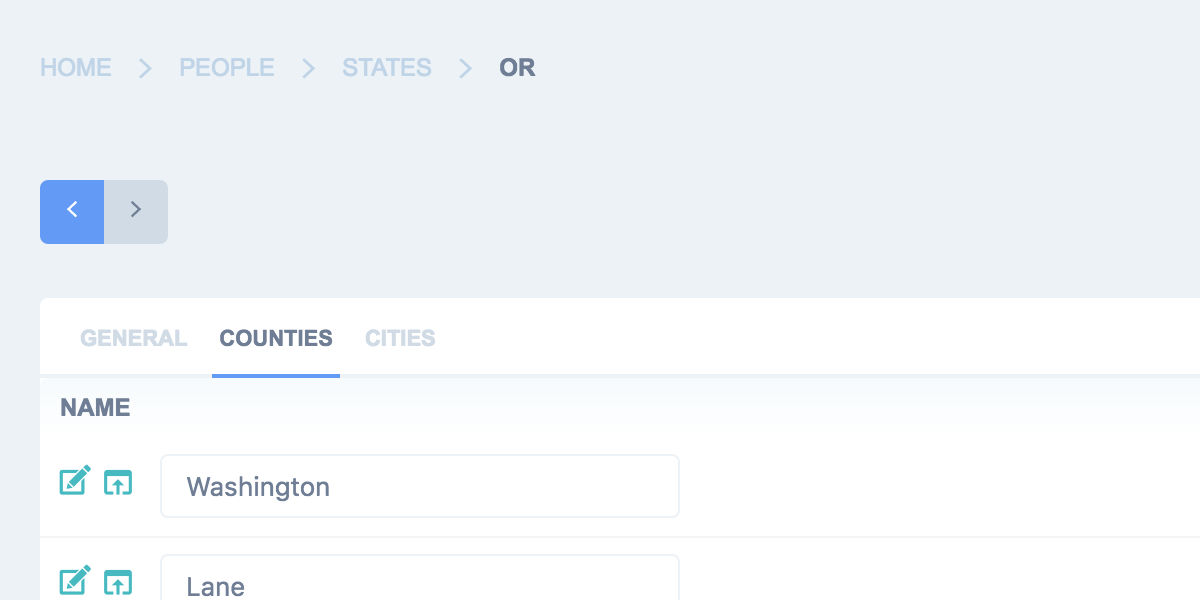Click the chevron separator after STATES
Screen dimensions: 1200x600
coord(465,68)
